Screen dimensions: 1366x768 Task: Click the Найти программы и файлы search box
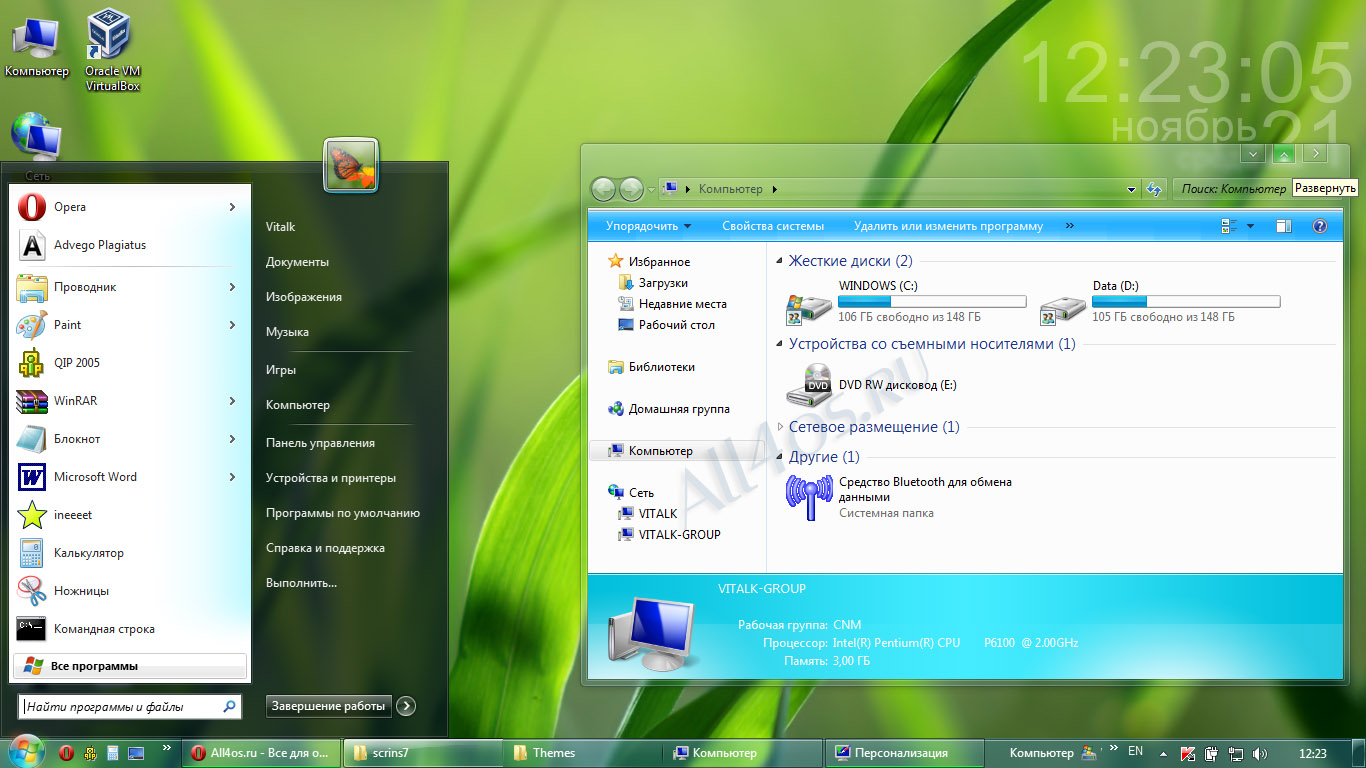pyautogui.click(x=130, y=707)
